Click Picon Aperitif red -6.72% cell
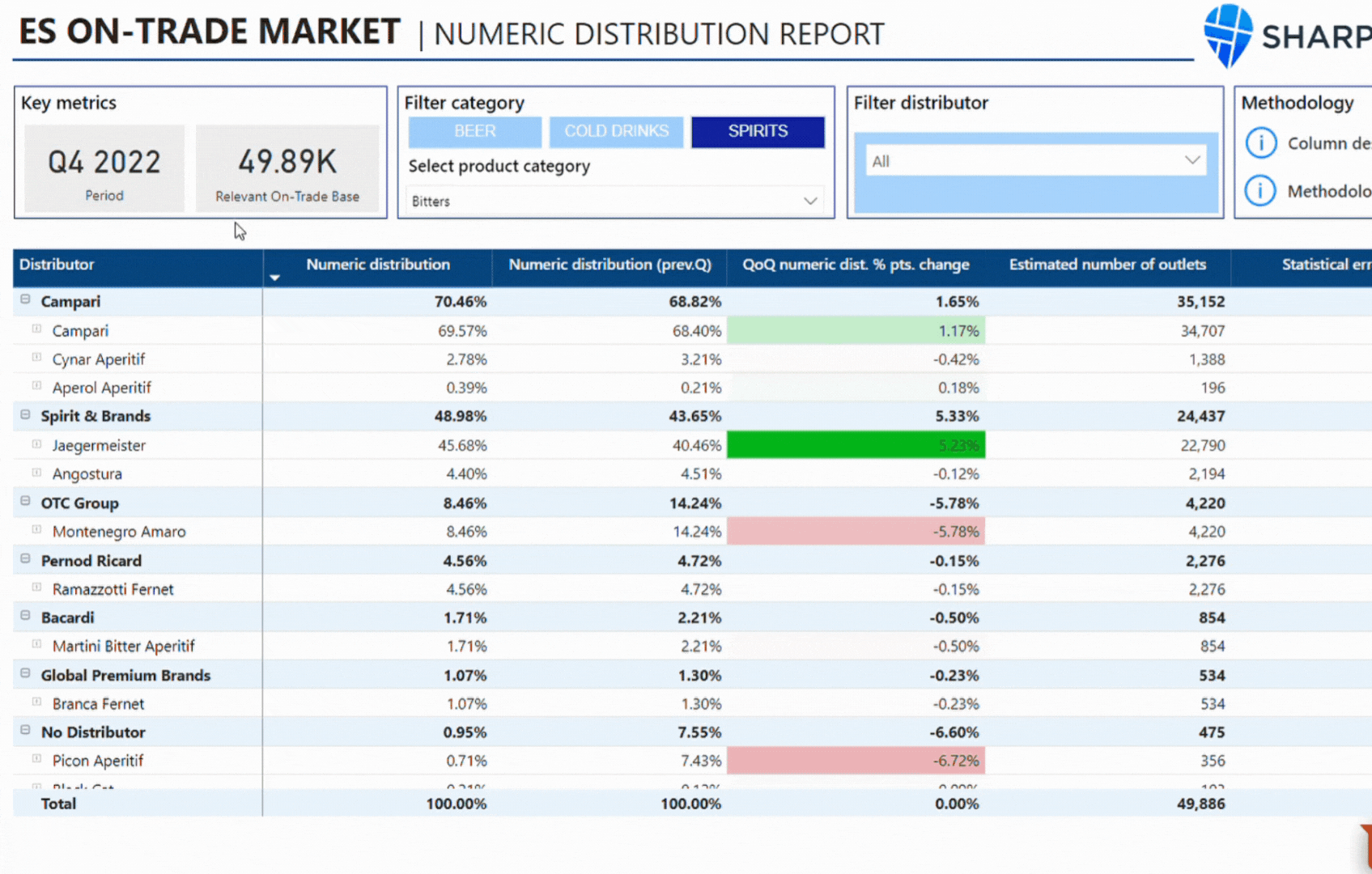 click(856, 761)
